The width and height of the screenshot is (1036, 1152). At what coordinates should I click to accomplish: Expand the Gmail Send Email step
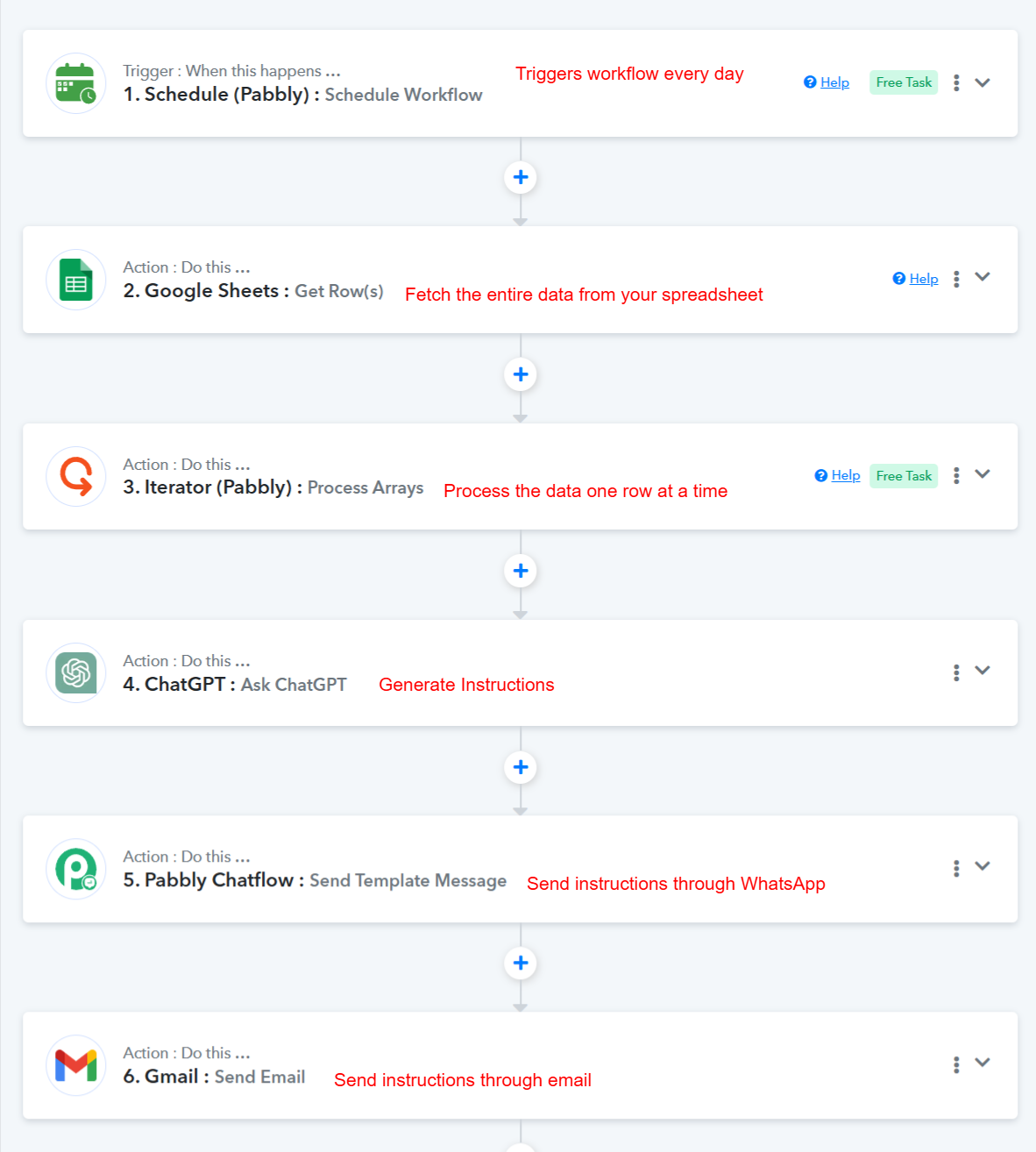click(983, 1063)
